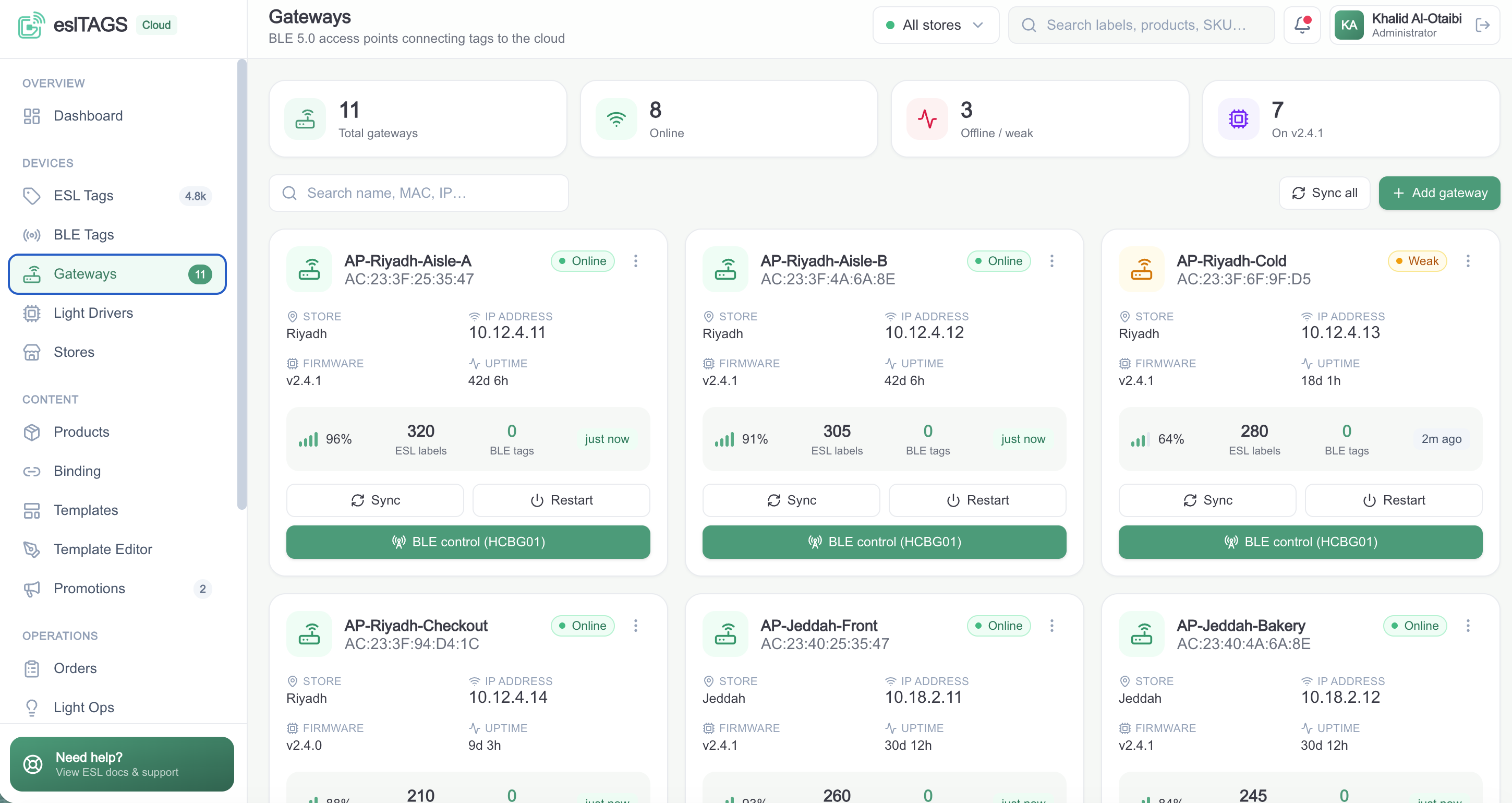Click Online badge on AP-Riyadh-Aisle-A
This screenshot has height=803, width=1512.
tap(582, 261)
